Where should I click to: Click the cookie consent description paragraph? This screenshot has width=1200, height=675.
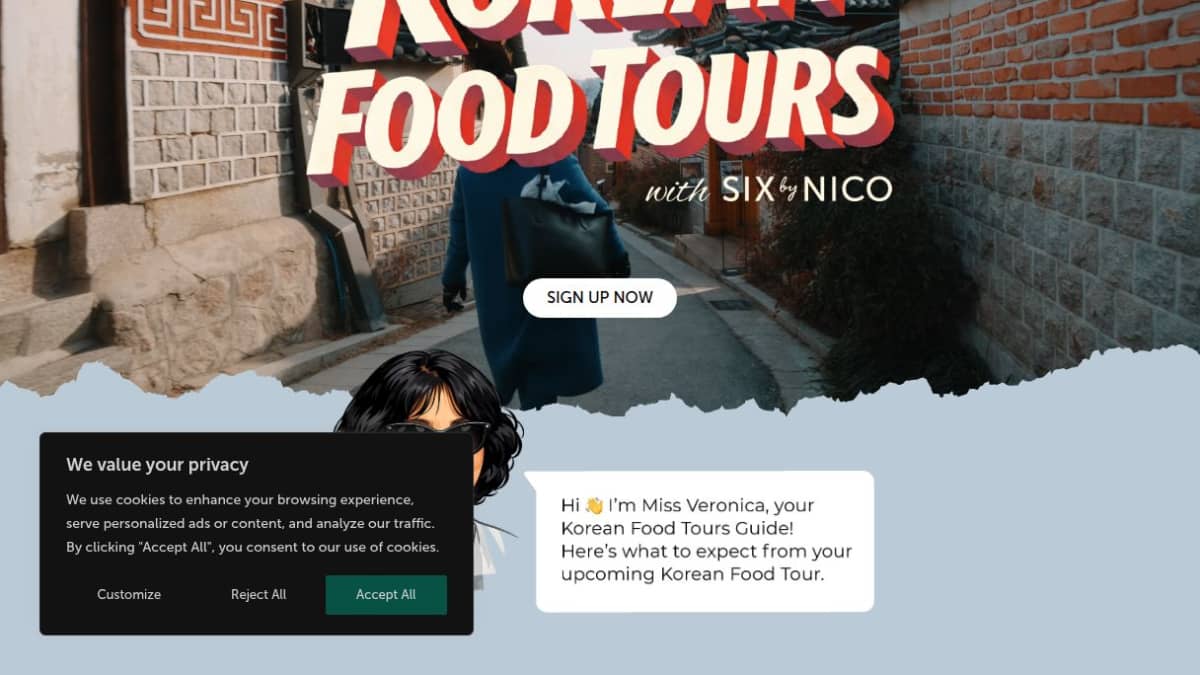pos(253,523)
